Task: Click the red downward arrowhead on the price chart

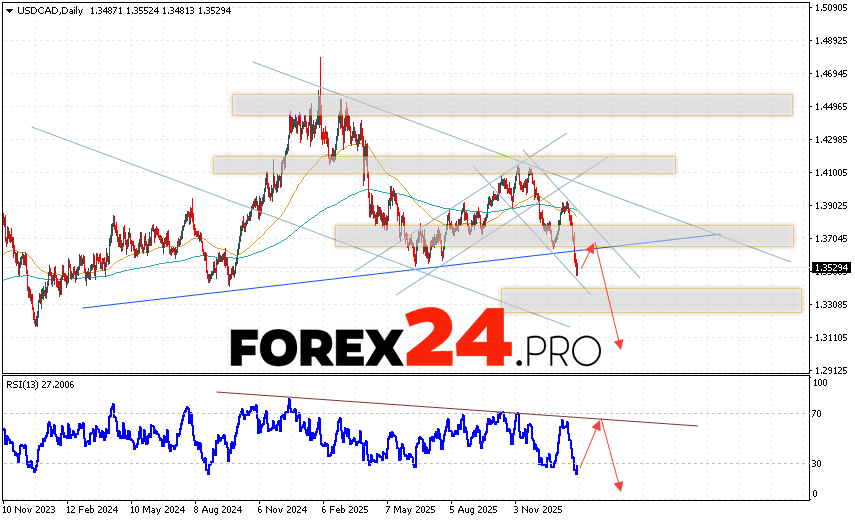Action: click(x=620, y=344)
